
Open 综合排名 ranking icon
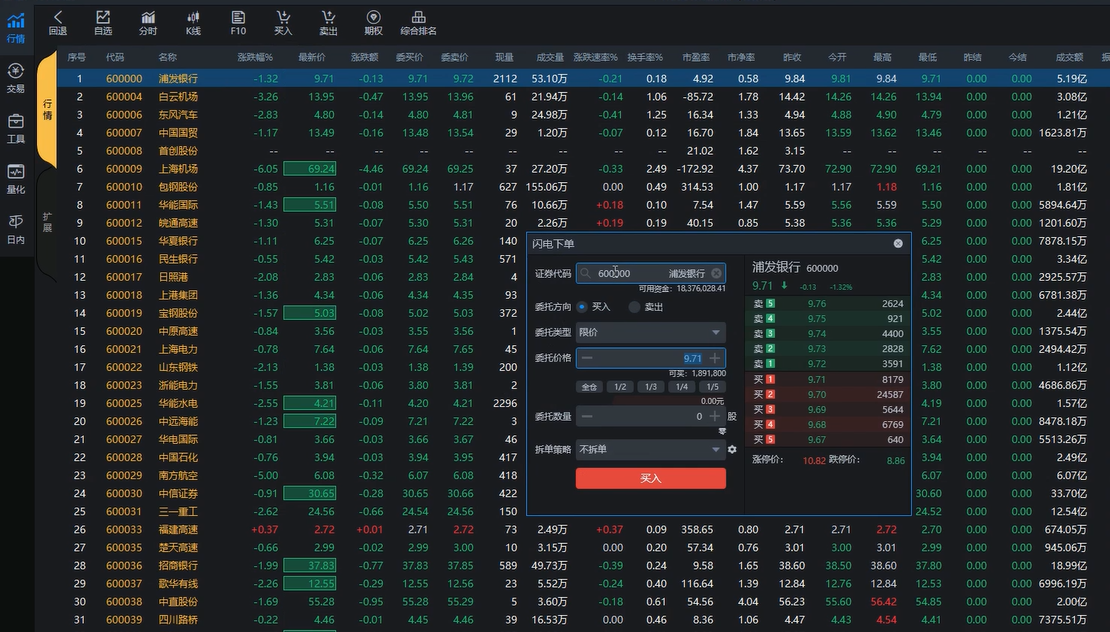tap(418, 17)
